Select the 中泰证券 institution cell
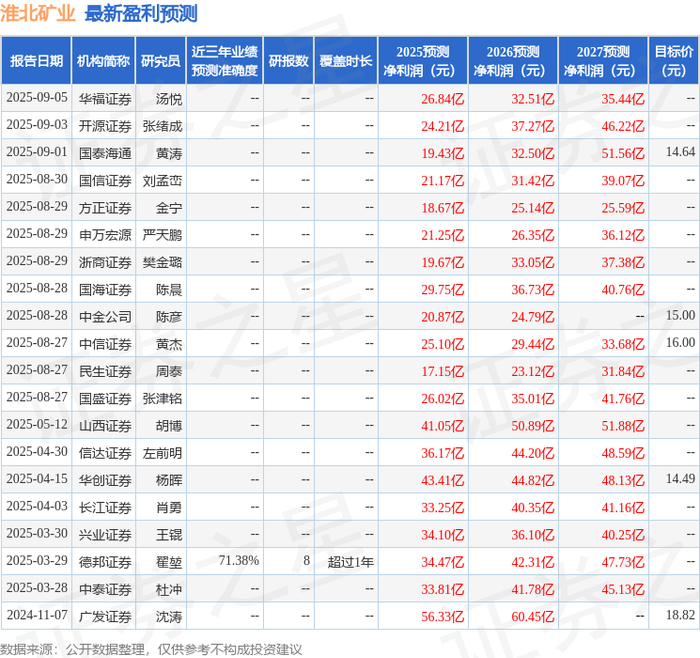Screen dimensions: 700x658 (105, 589)
